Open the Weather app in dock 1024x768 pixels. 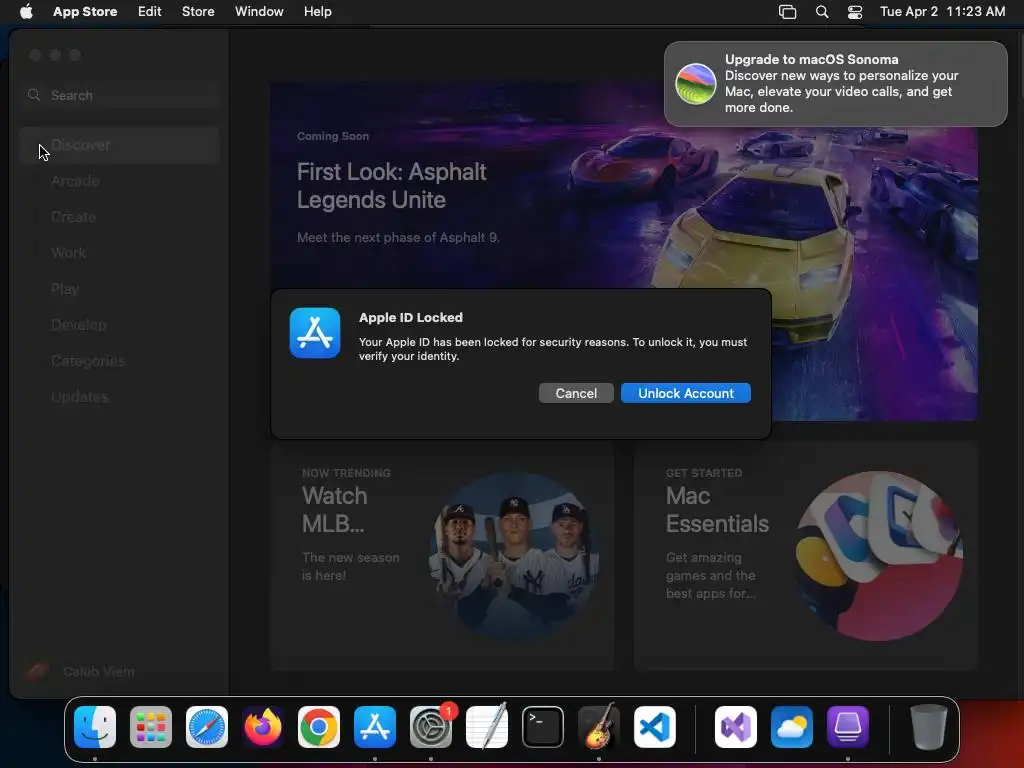(x=792, y=727)
